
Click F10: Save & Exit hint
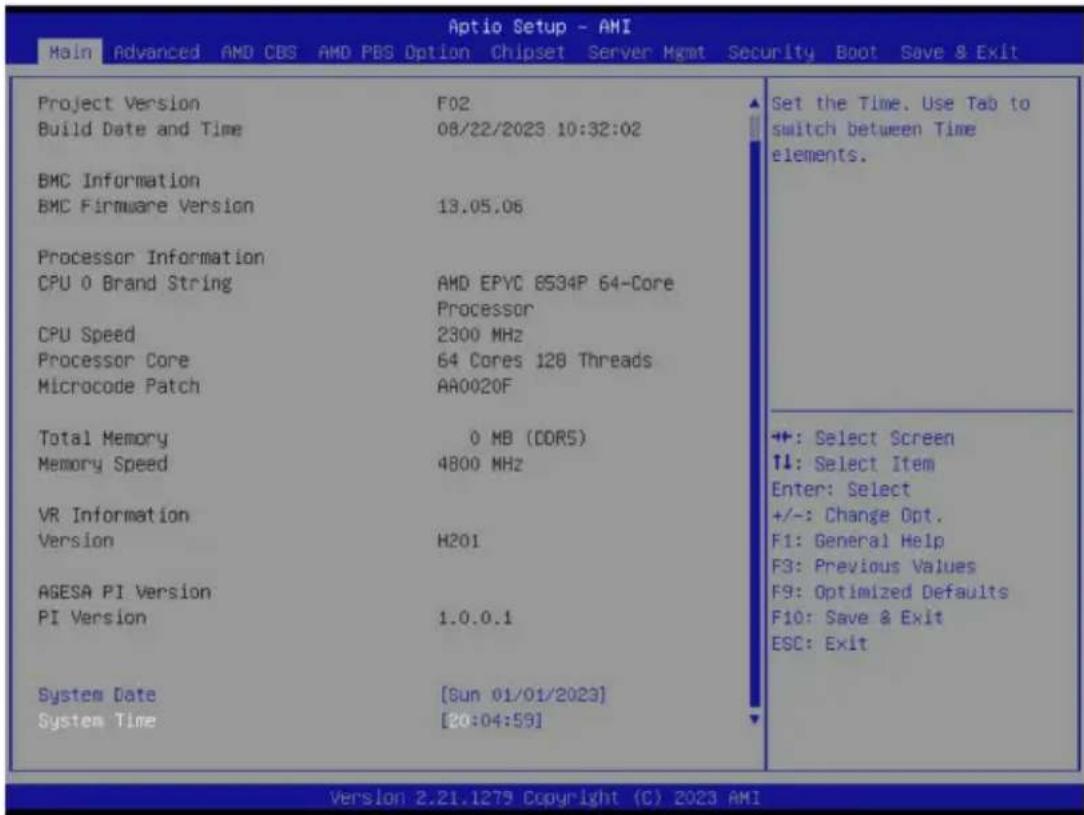point(857,617)
